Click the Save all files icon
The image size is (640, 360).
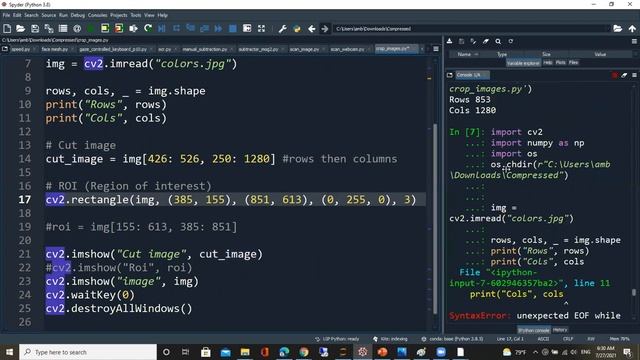click(49, 29)
